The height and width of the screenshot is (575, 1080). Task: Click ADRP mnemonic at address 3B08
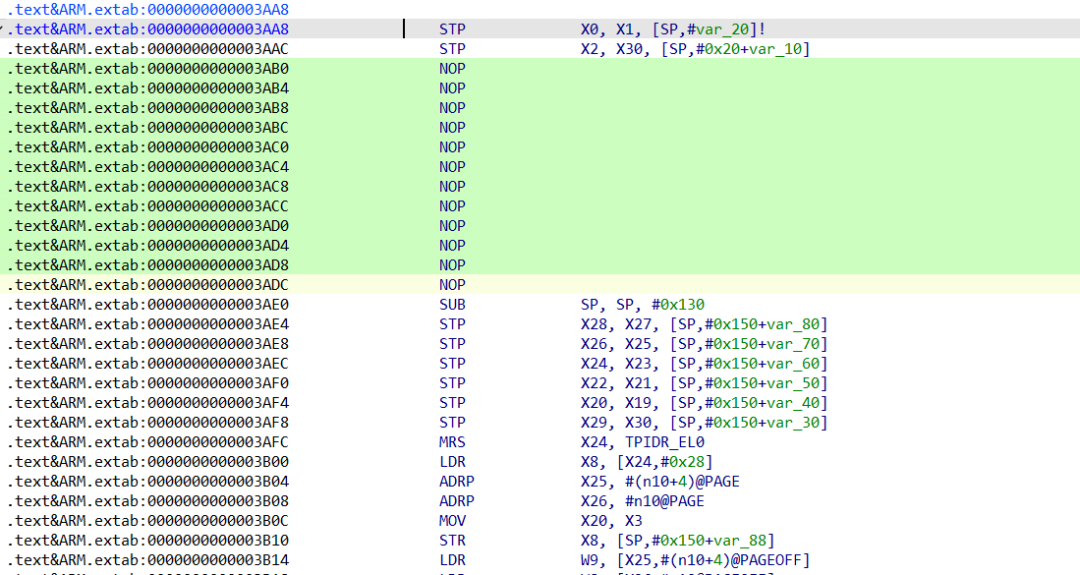457,501
